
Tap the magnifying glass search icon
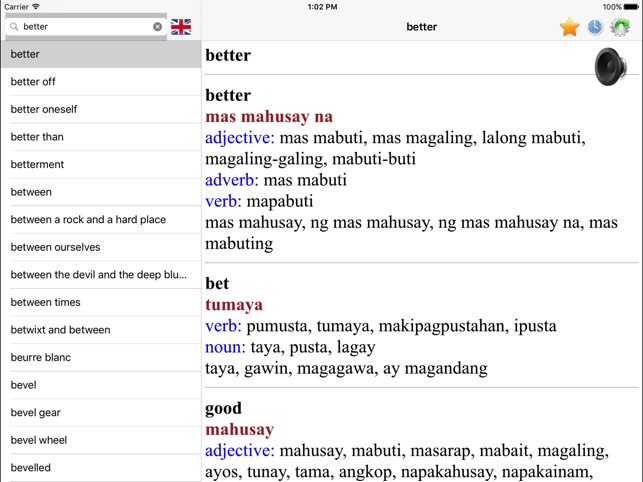(x=14, y=27)
